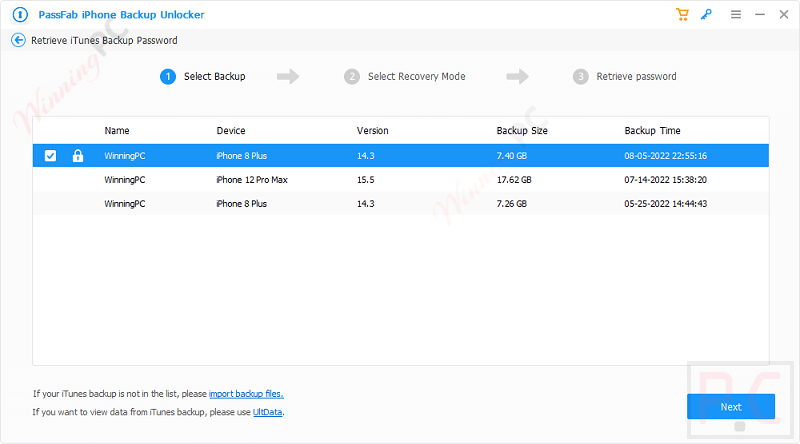The image size is (800, 444).
Task: Click the Backup Time column header
Action: pyautogui.click(x=652, y=131)
